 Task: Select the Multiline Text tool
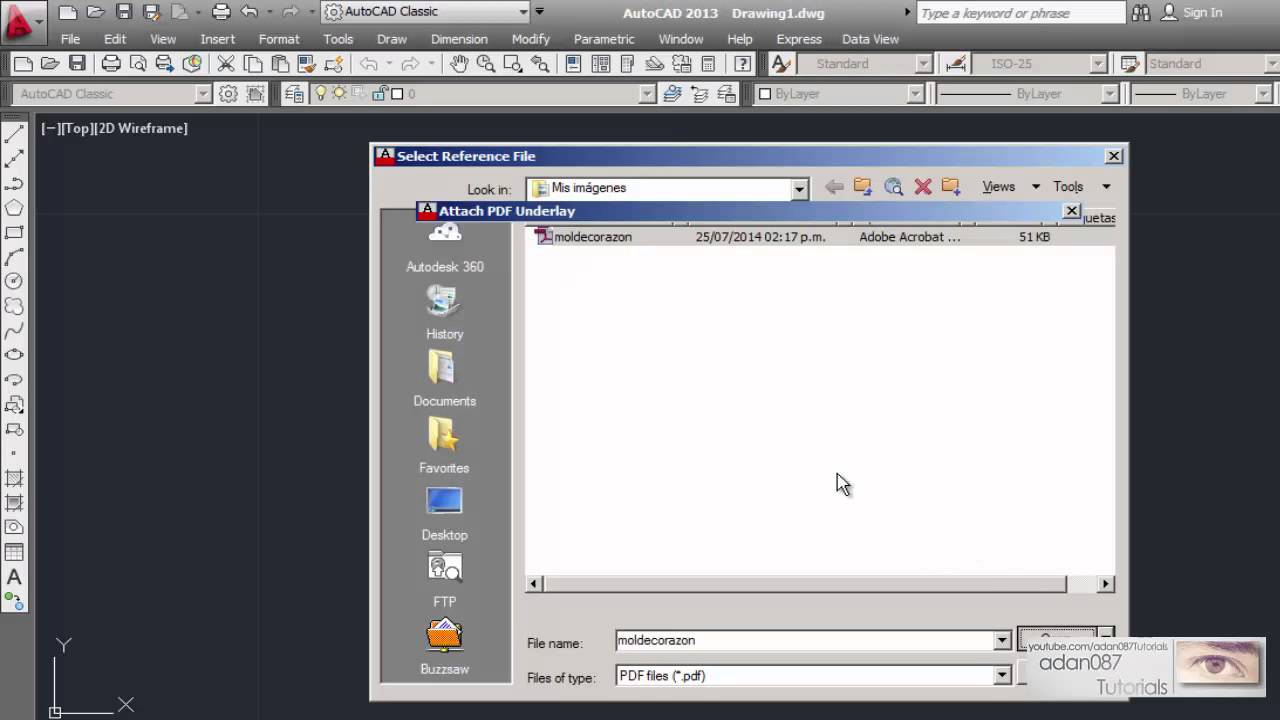14,577
